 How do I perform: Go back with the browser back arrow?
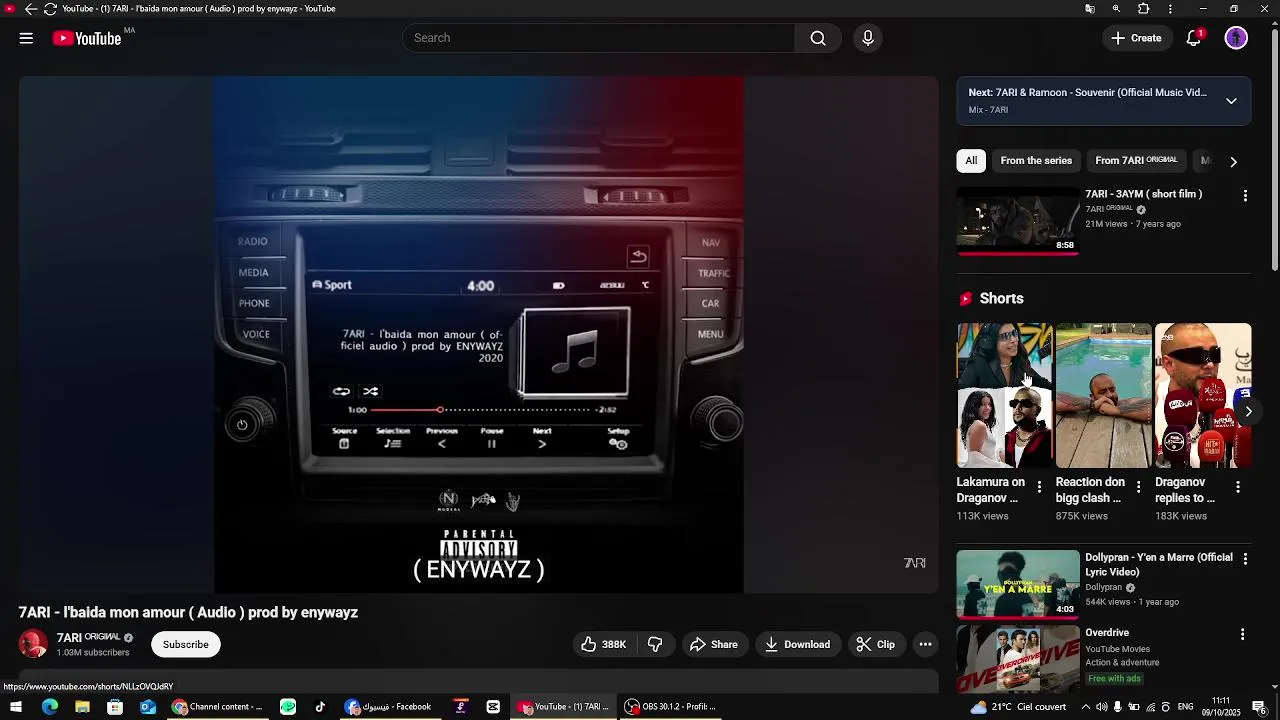(30, 9)
